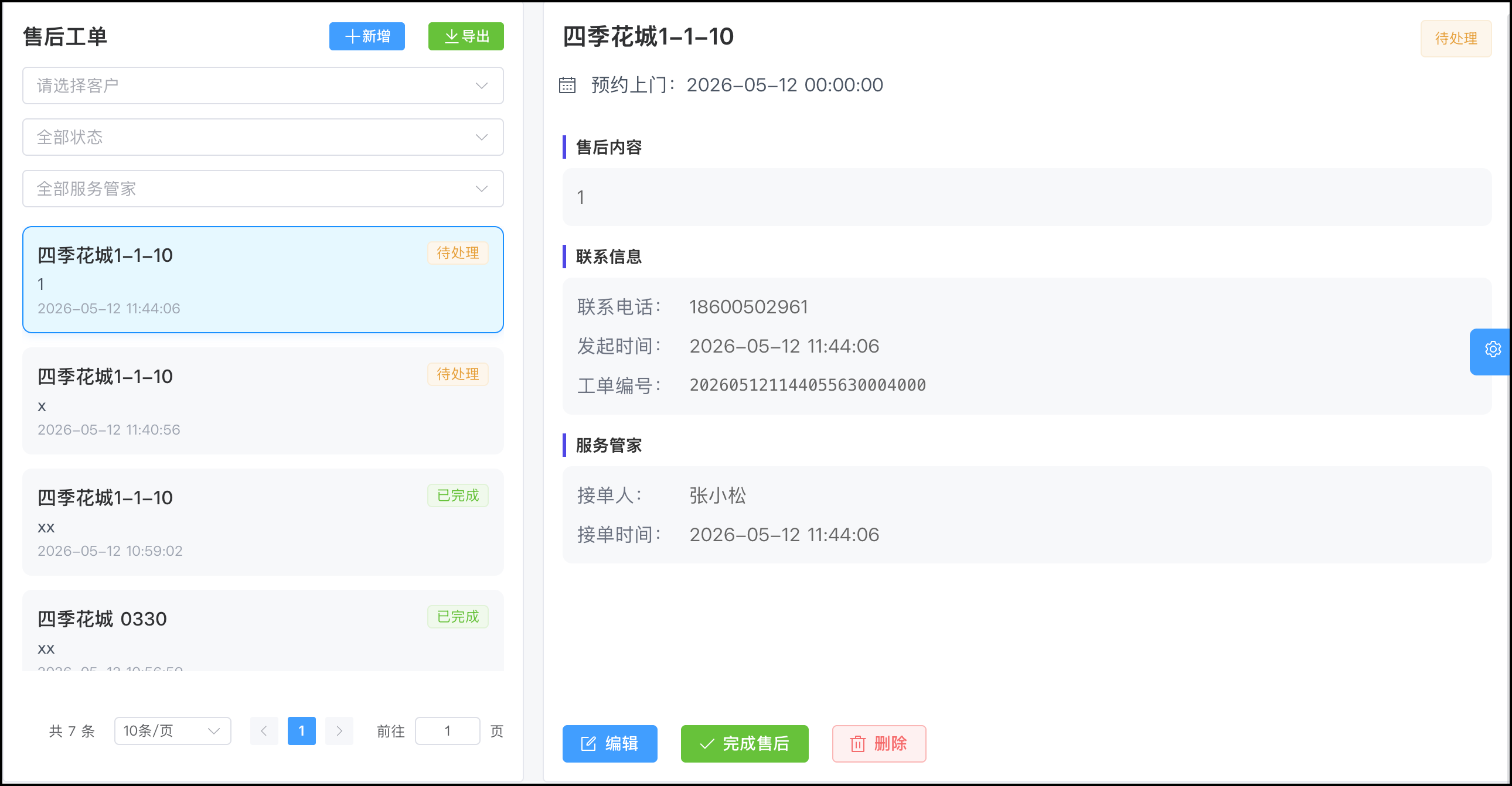This screenshot has width=1512, height=786.
Task: Select work order dated 10:59:02
Action: pos(263,522)
